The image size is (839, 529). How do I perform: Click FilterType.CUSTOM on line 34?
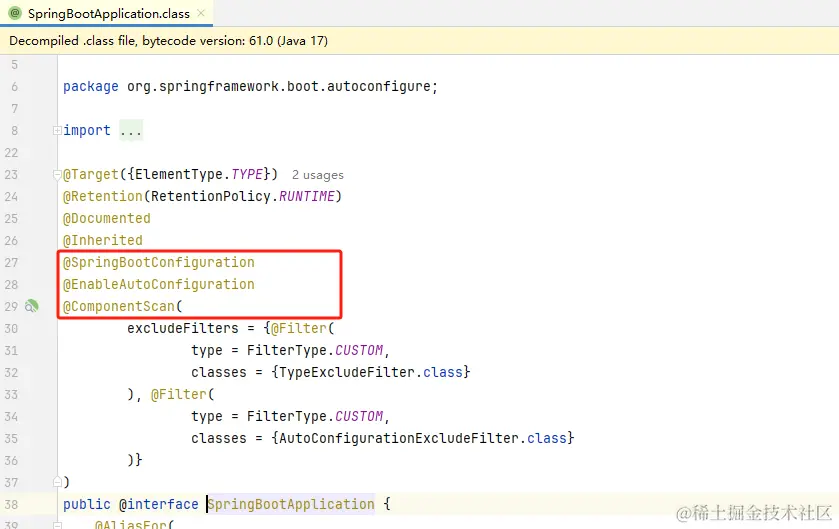click(x=315, y=417)
